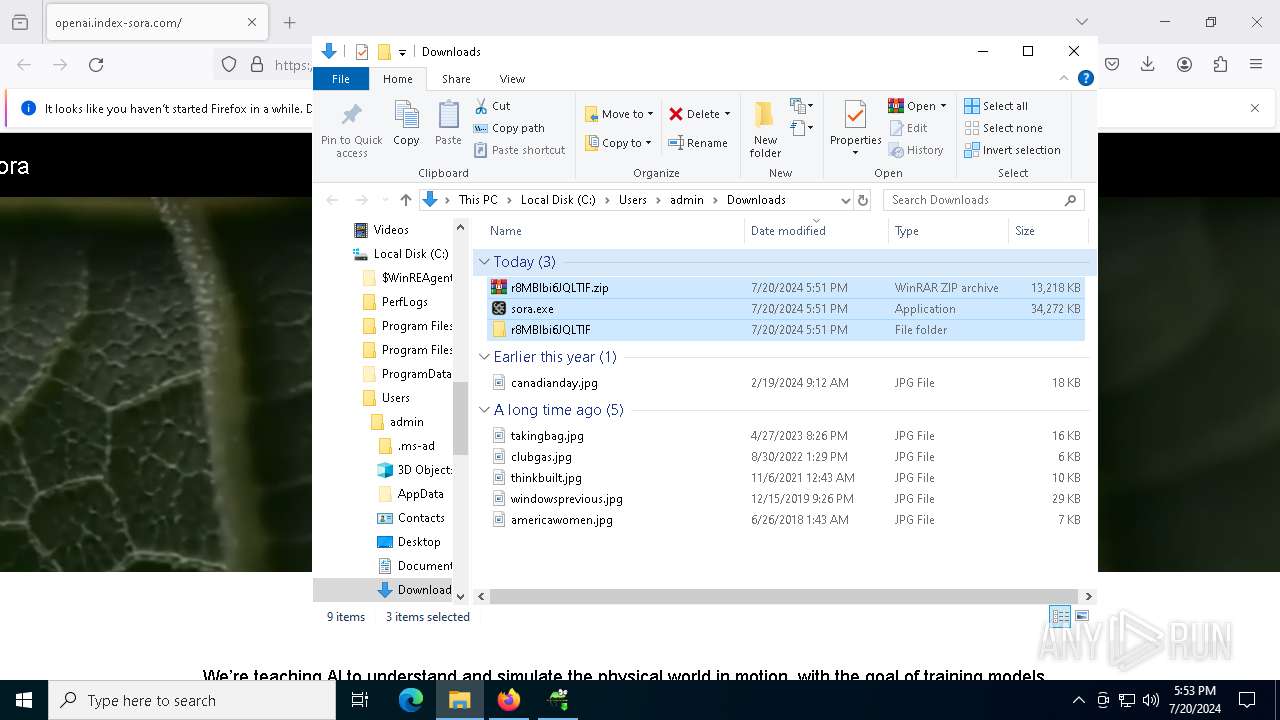Open the Copy to dropdown

(619, 143)
